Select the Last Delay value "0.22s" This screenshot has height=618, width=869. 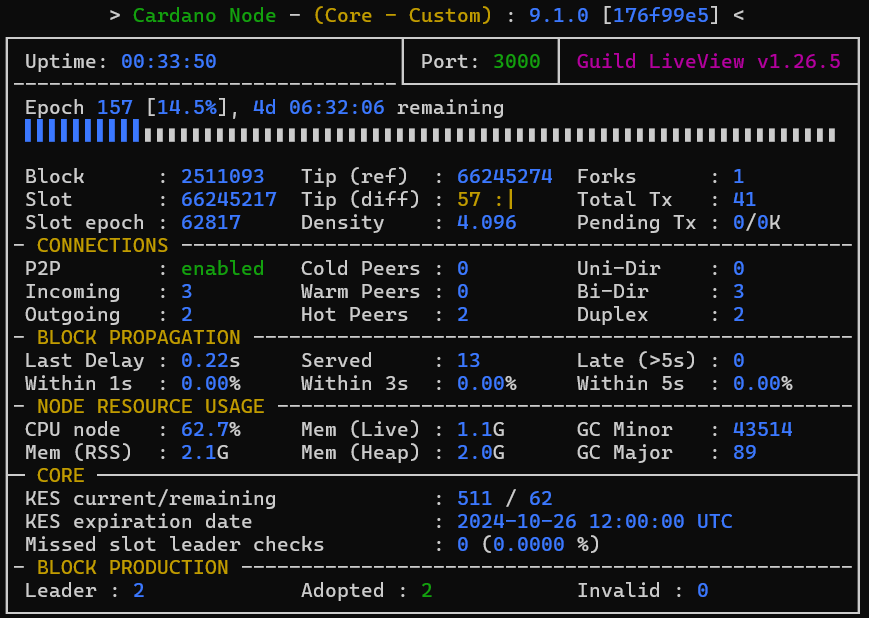pos(211,361)
